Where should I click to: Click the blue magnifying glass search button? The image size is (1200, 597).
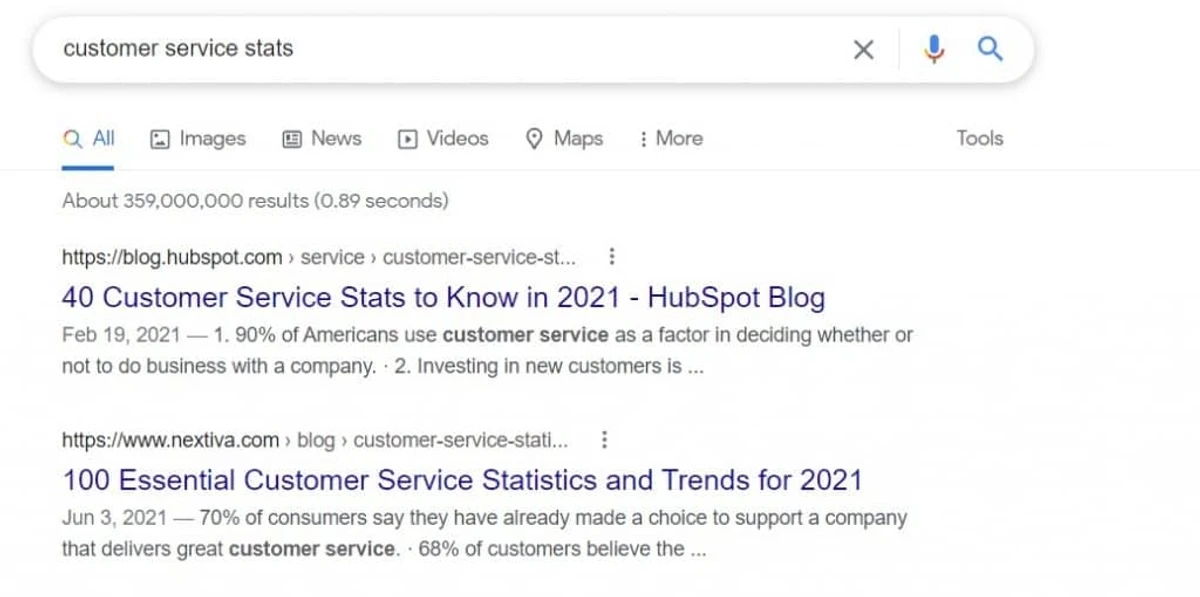point(990,48)
